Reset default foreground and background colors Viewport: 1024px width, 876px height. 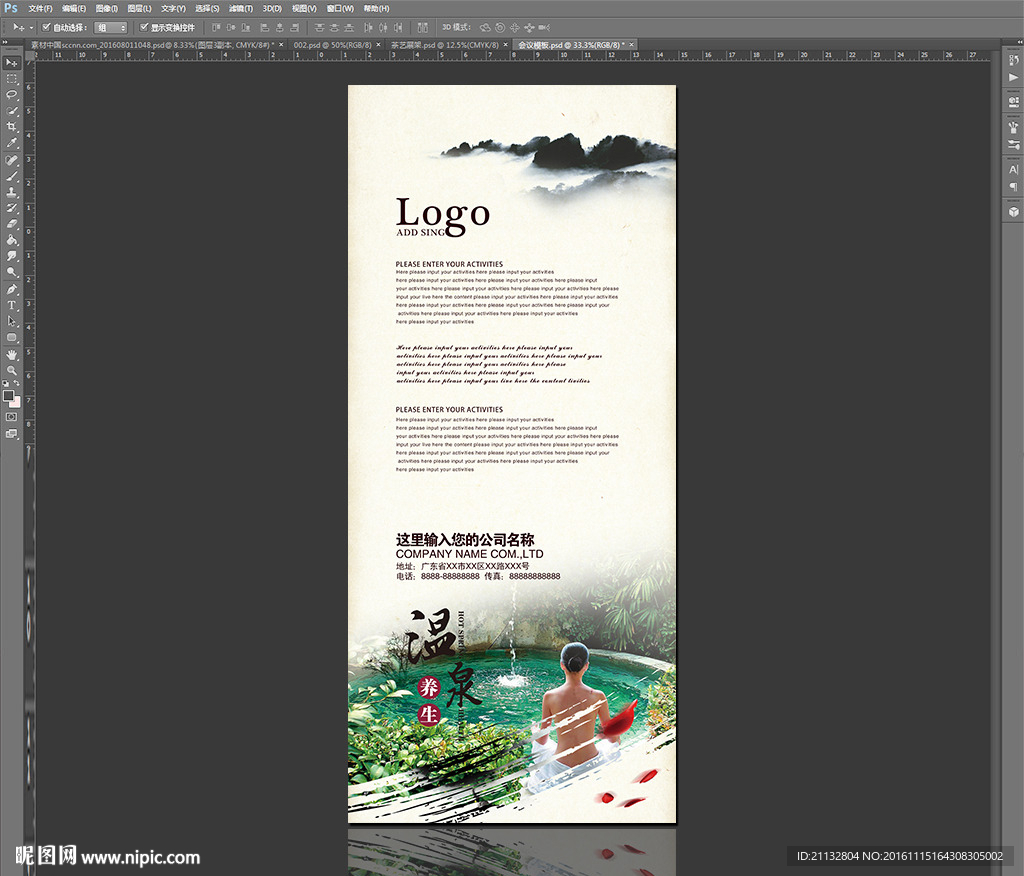[6, 383]
